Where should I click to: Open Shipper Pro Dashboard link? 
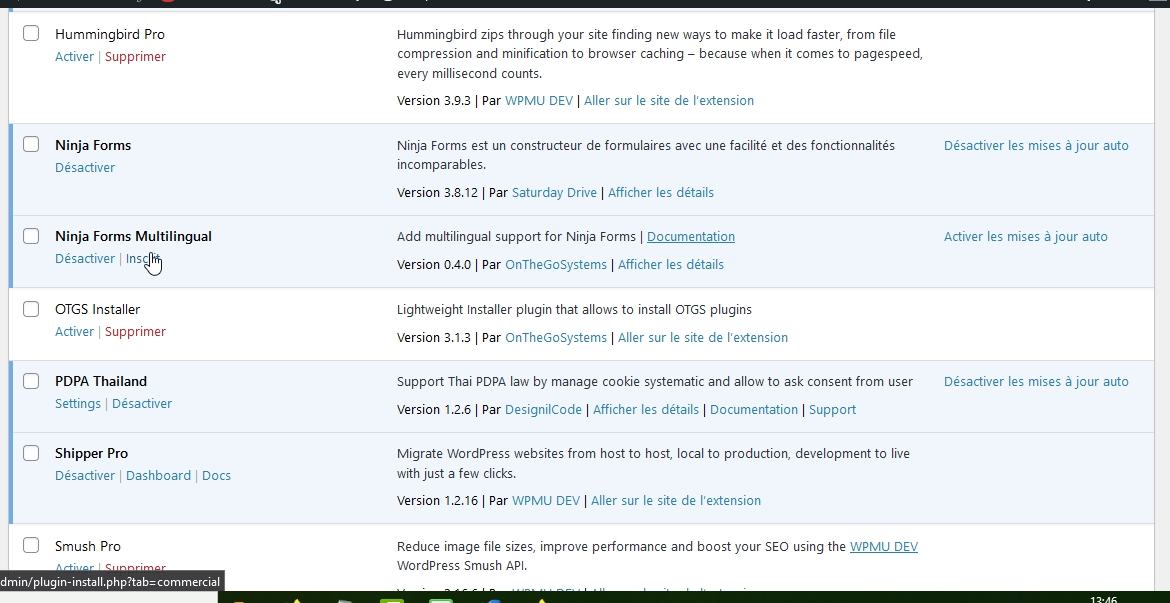click(158, 476)
